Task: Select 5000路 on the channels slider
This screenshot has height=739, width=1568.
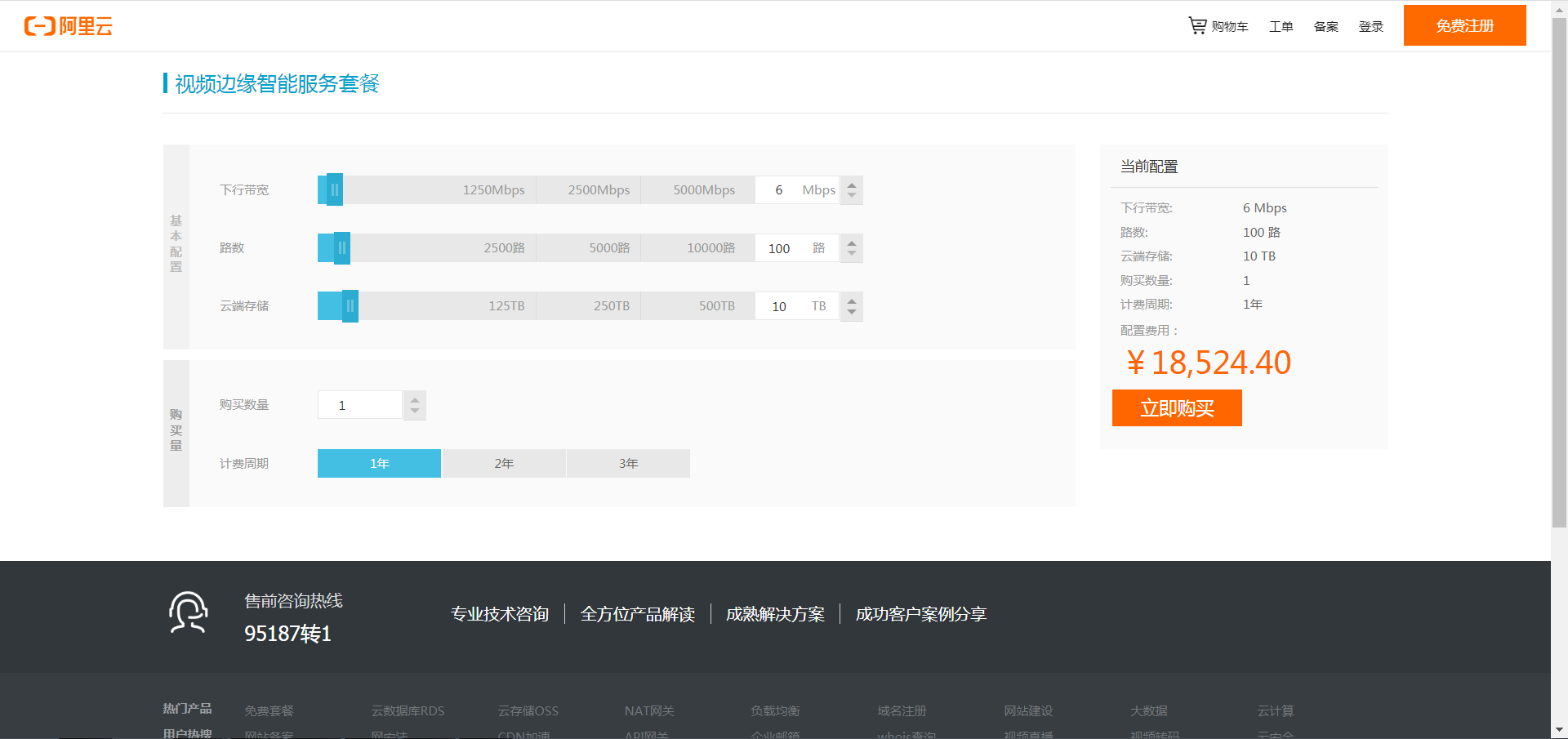Action: click(609, 247)
